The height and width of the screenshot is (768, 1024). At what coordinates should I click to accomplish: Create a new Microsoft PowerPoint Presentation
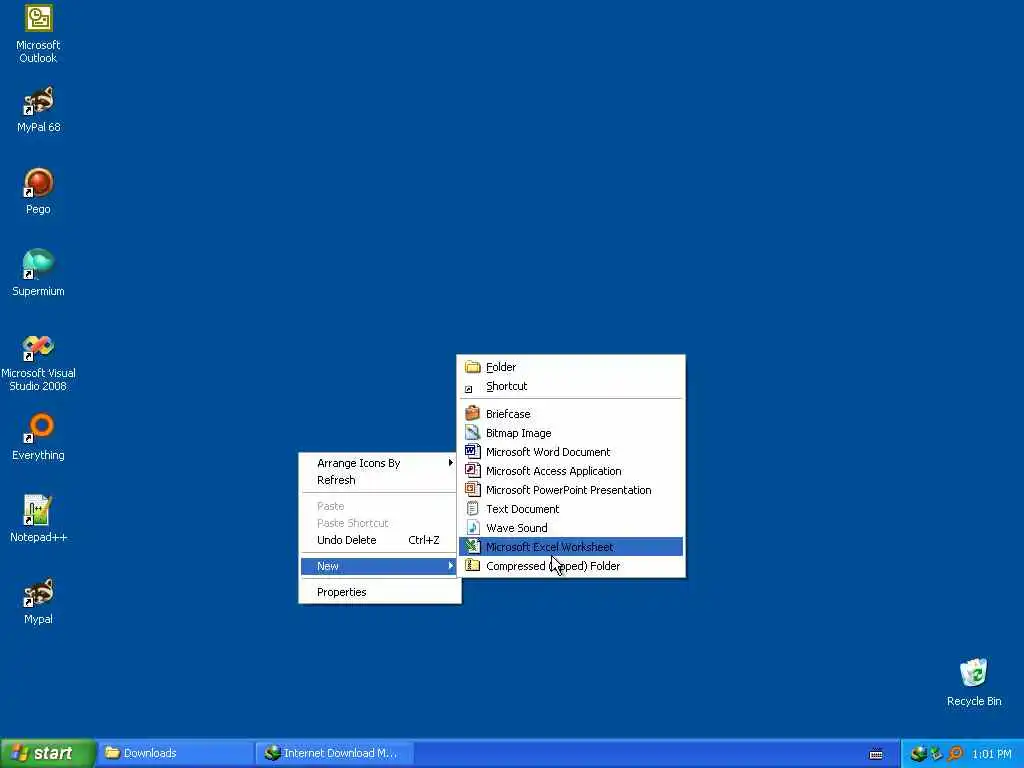click(571, 490)
